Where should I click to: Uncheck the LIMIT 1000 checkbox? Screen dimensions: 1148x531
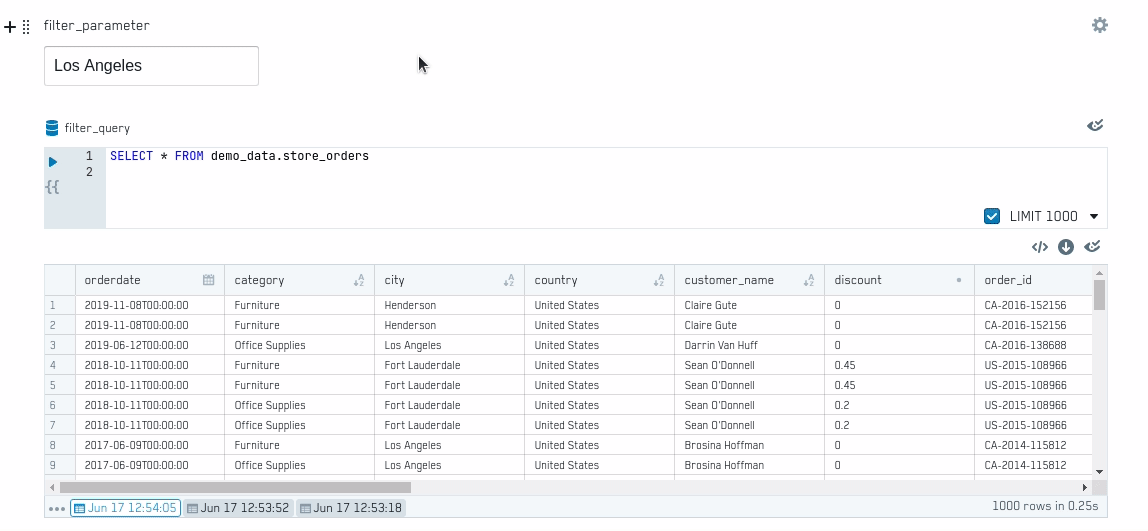[992, 216]
